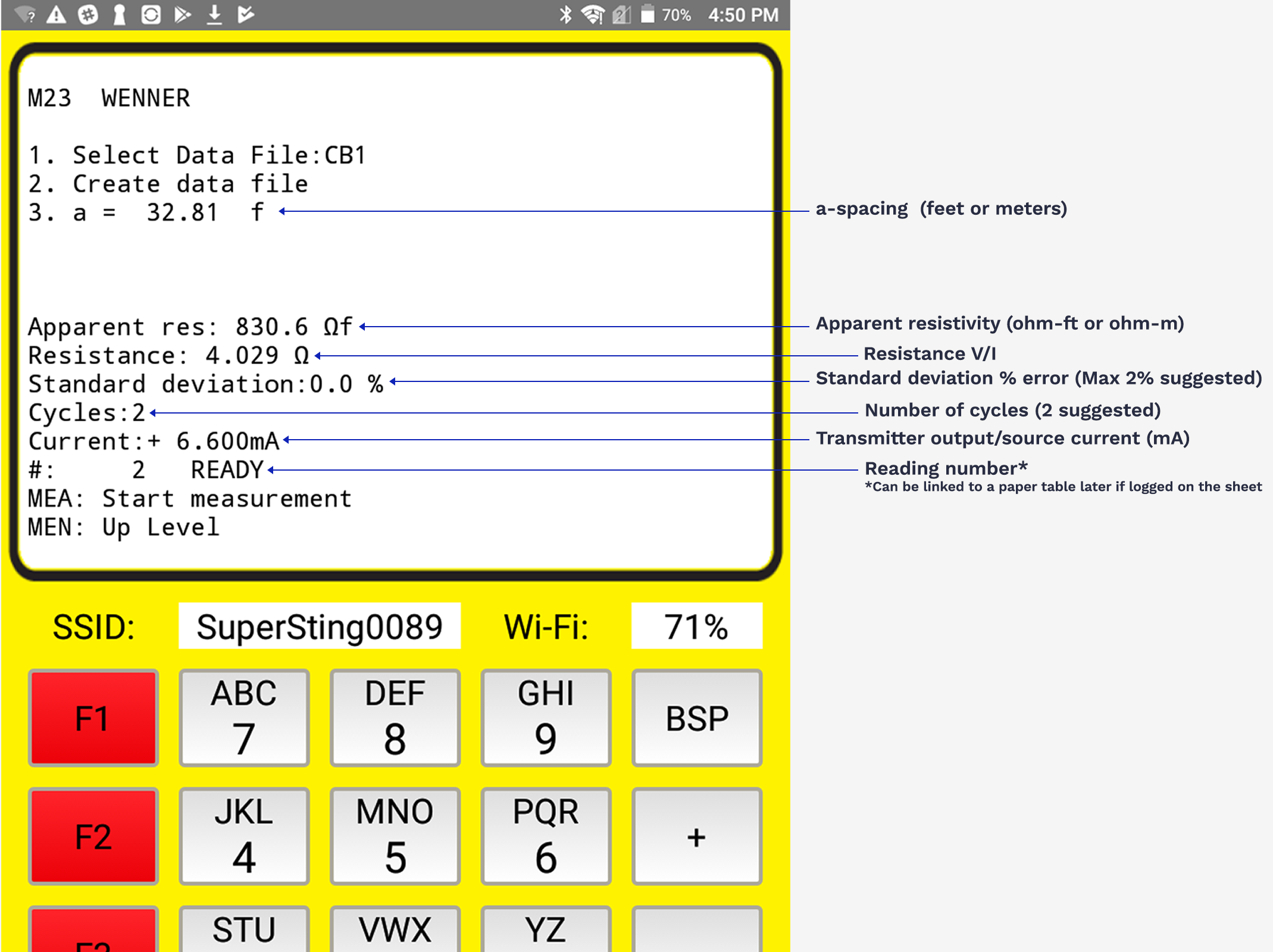Tap the Bluetooth status icon
Viewport: 1273px width, 952px height.
pos(565,14)
